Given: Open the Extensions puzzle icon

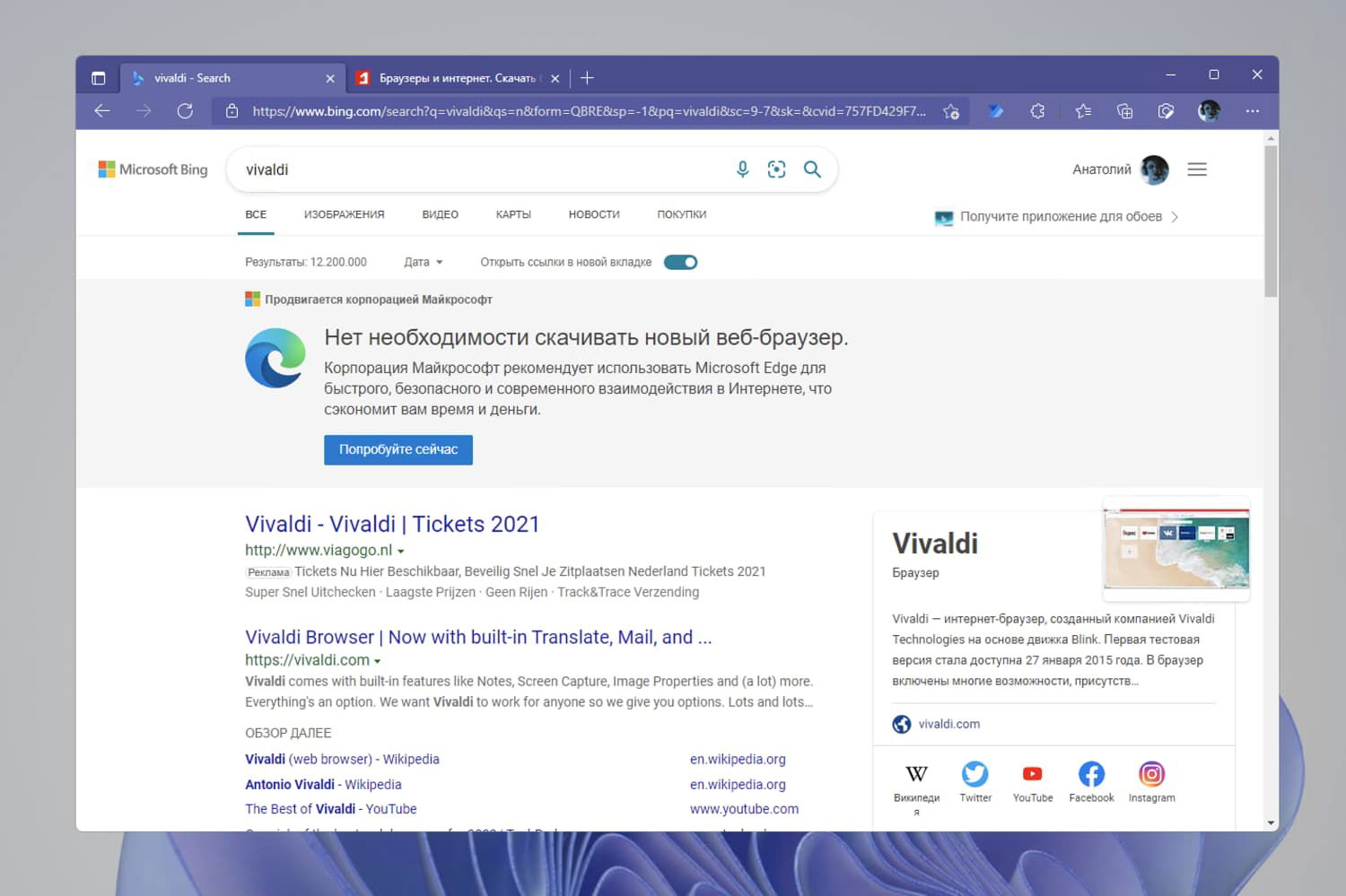Looking at the screenshot, I should pos(1037,111).
